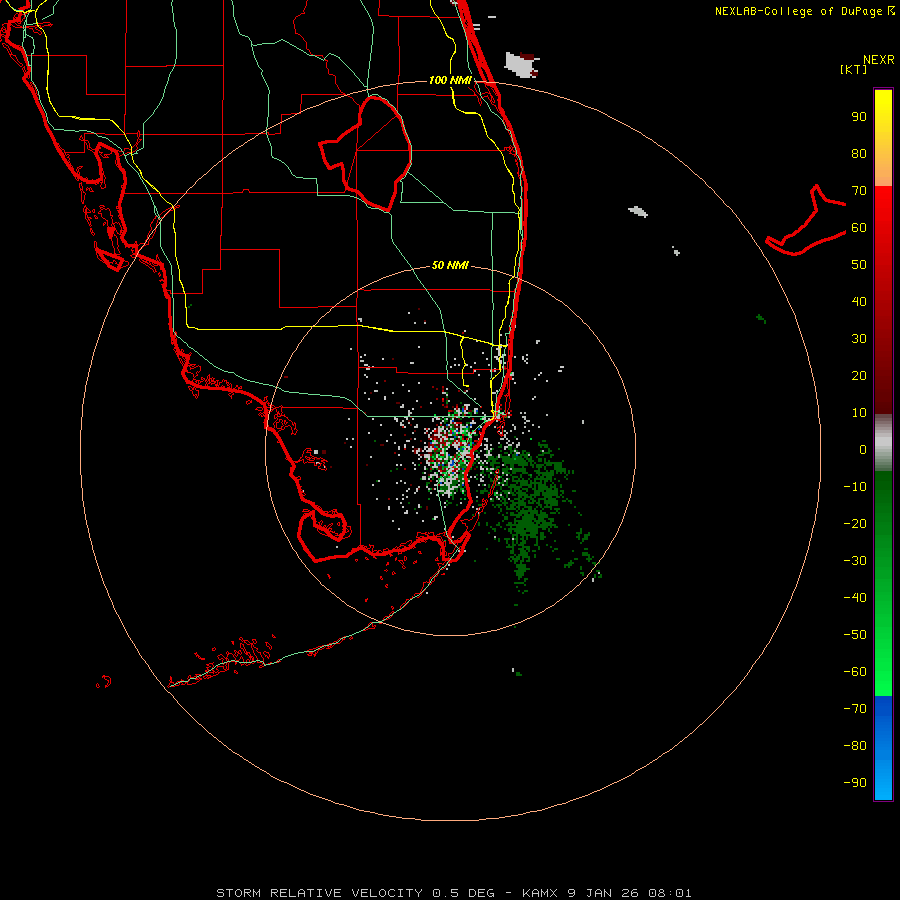900x900 pixels.
Task: Click the 60 value on the velocity scale
Action: 859,228
